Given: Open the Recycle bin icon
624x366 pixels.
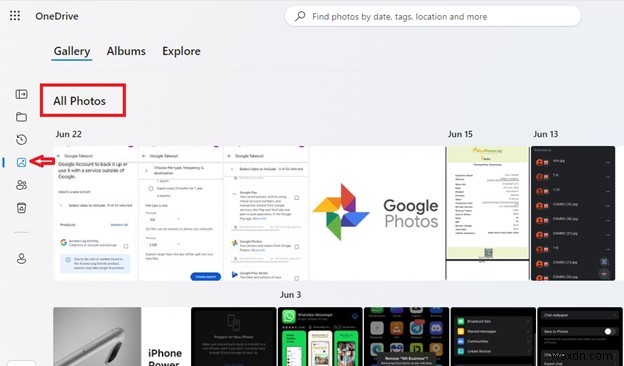Looking at the screenshot, I should click(x=21, y=208).
